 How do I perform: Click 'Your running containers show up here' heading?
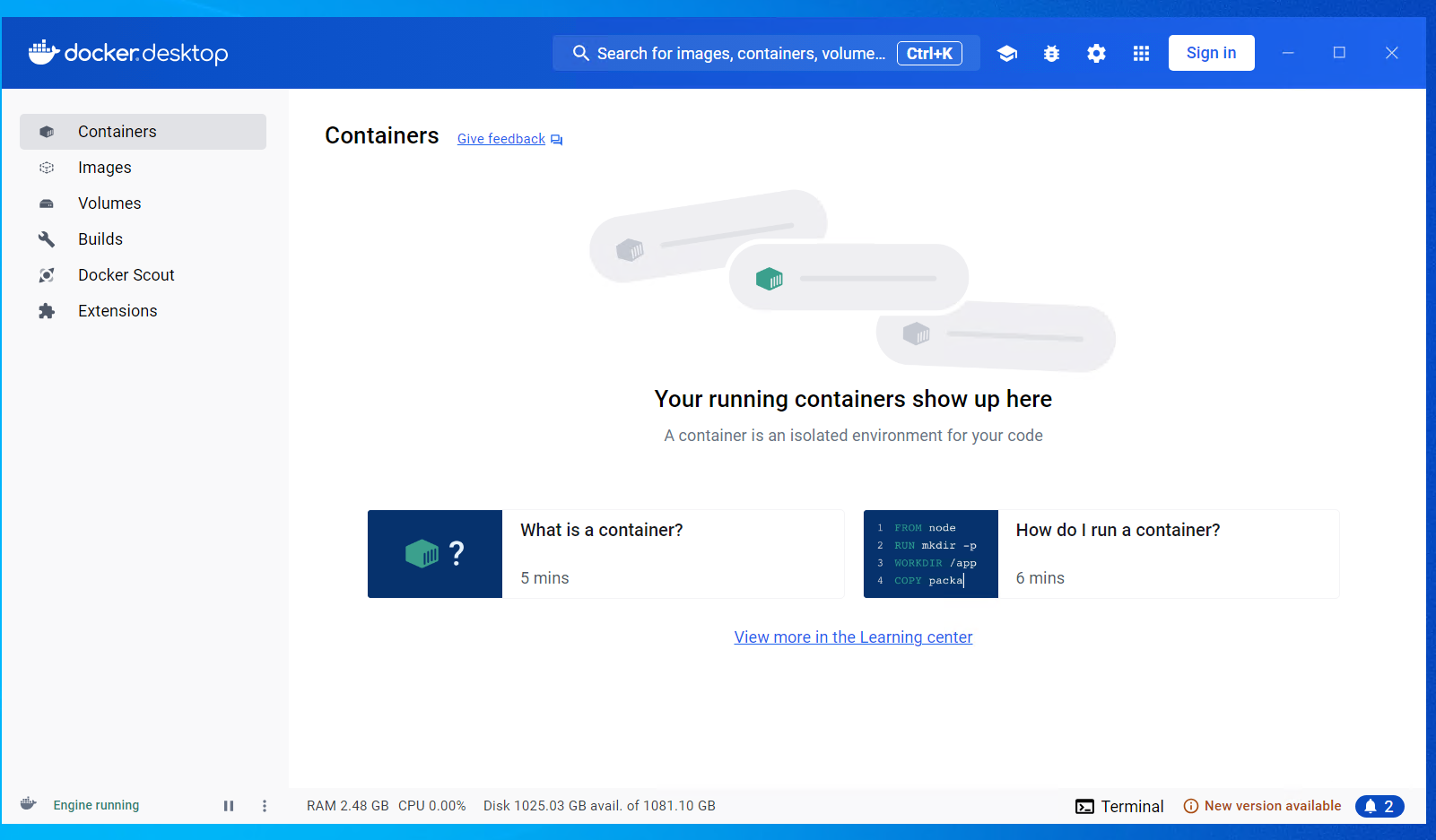click(x=853, y=399)
